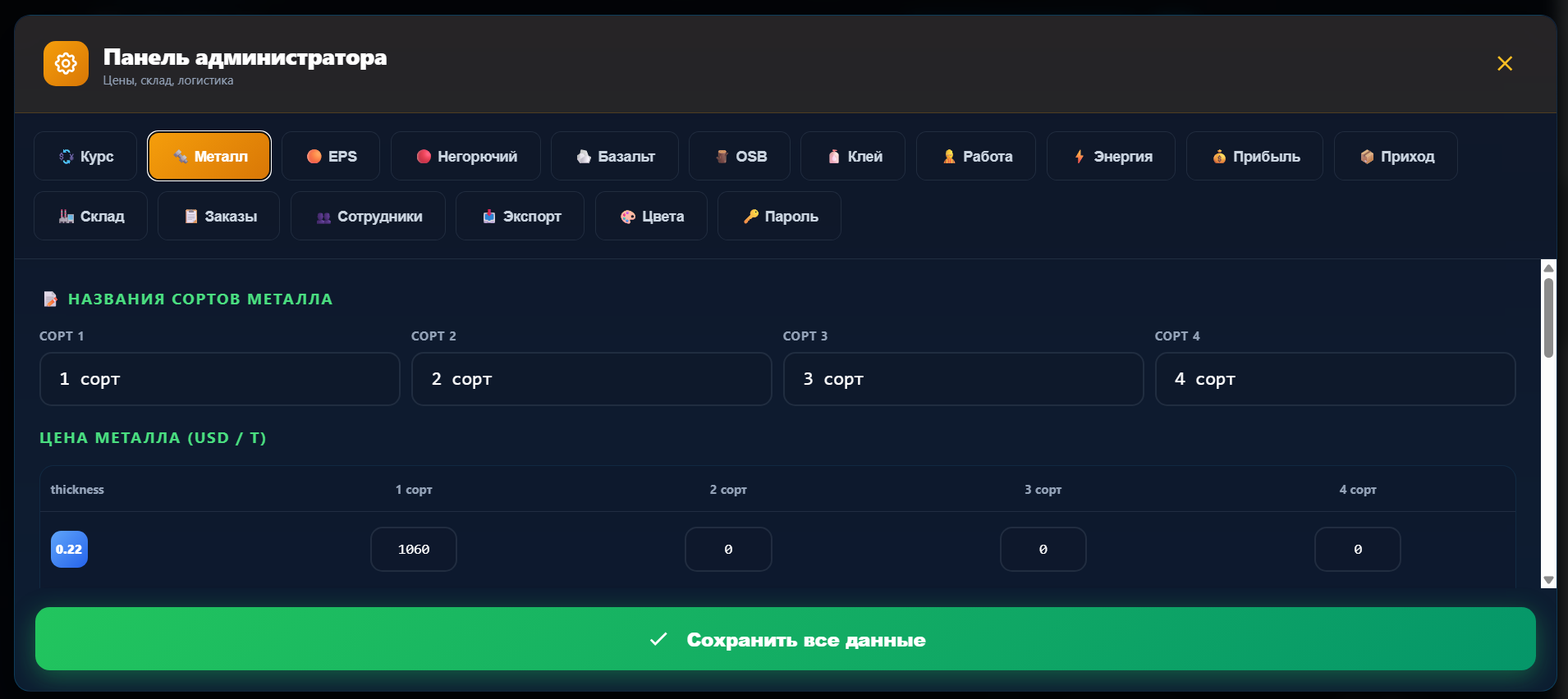Click the 4 сорт price field for 0.22
The height and width of the screenshot is (699, 1568).
[x=1358, y=549]
